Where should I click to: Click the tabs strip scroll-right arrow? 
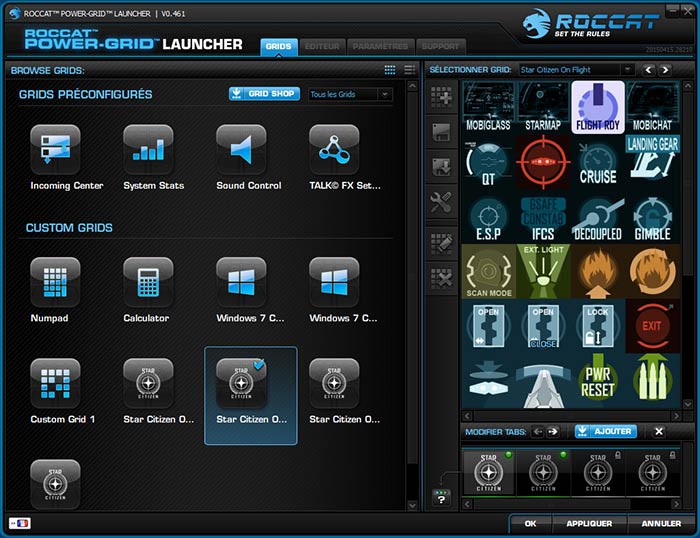point(676,504)
